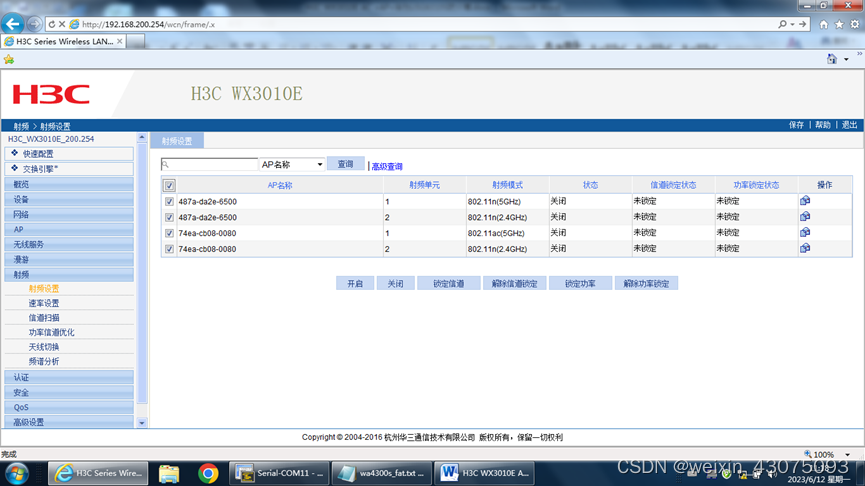Viewport: 865px width, 486px height.
Task: Switch to H3C WX3010E Word document in taskbar
Action: point(484,473)
